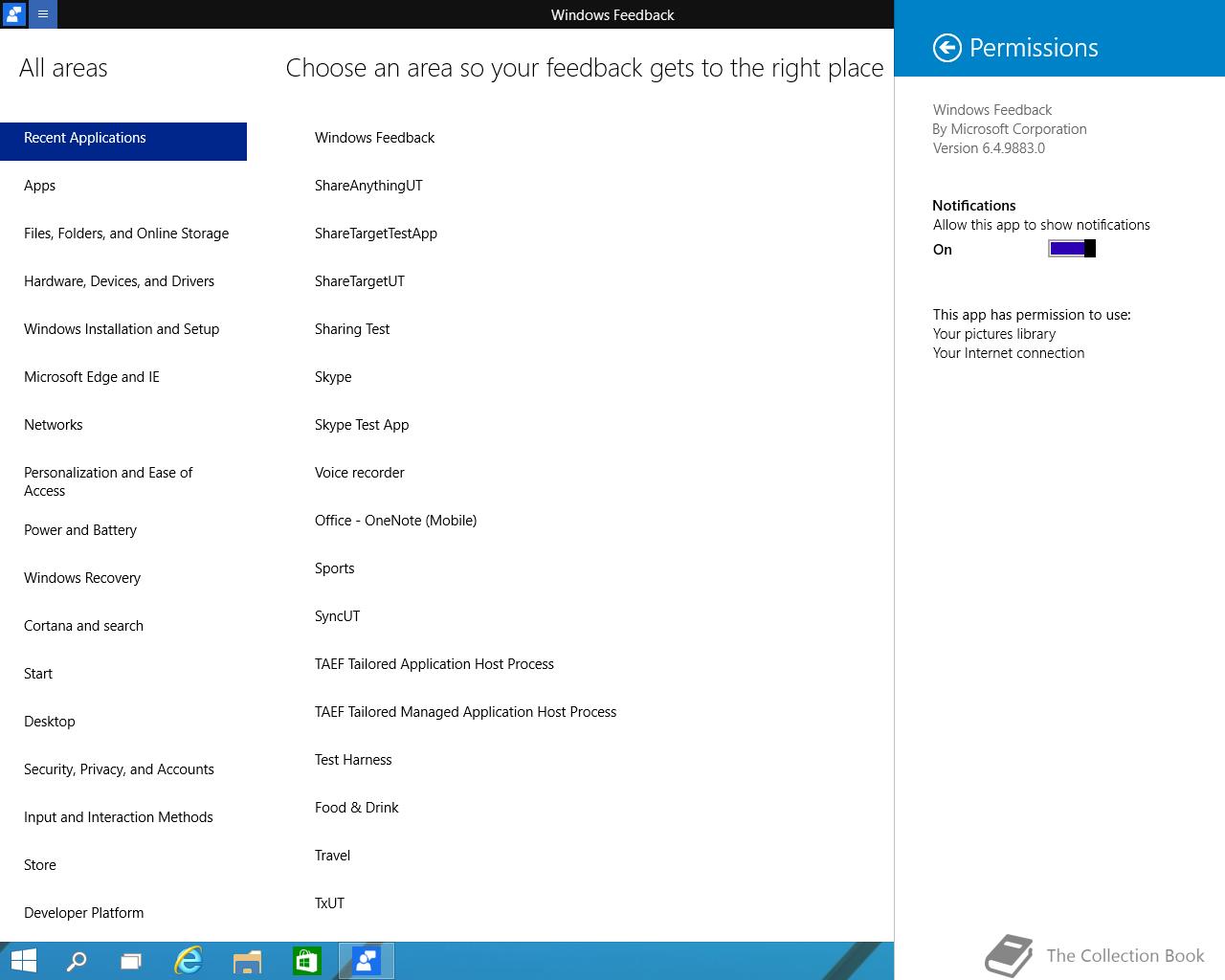
Task: Pick Skype from the list
Action: [x=333, y=377]
